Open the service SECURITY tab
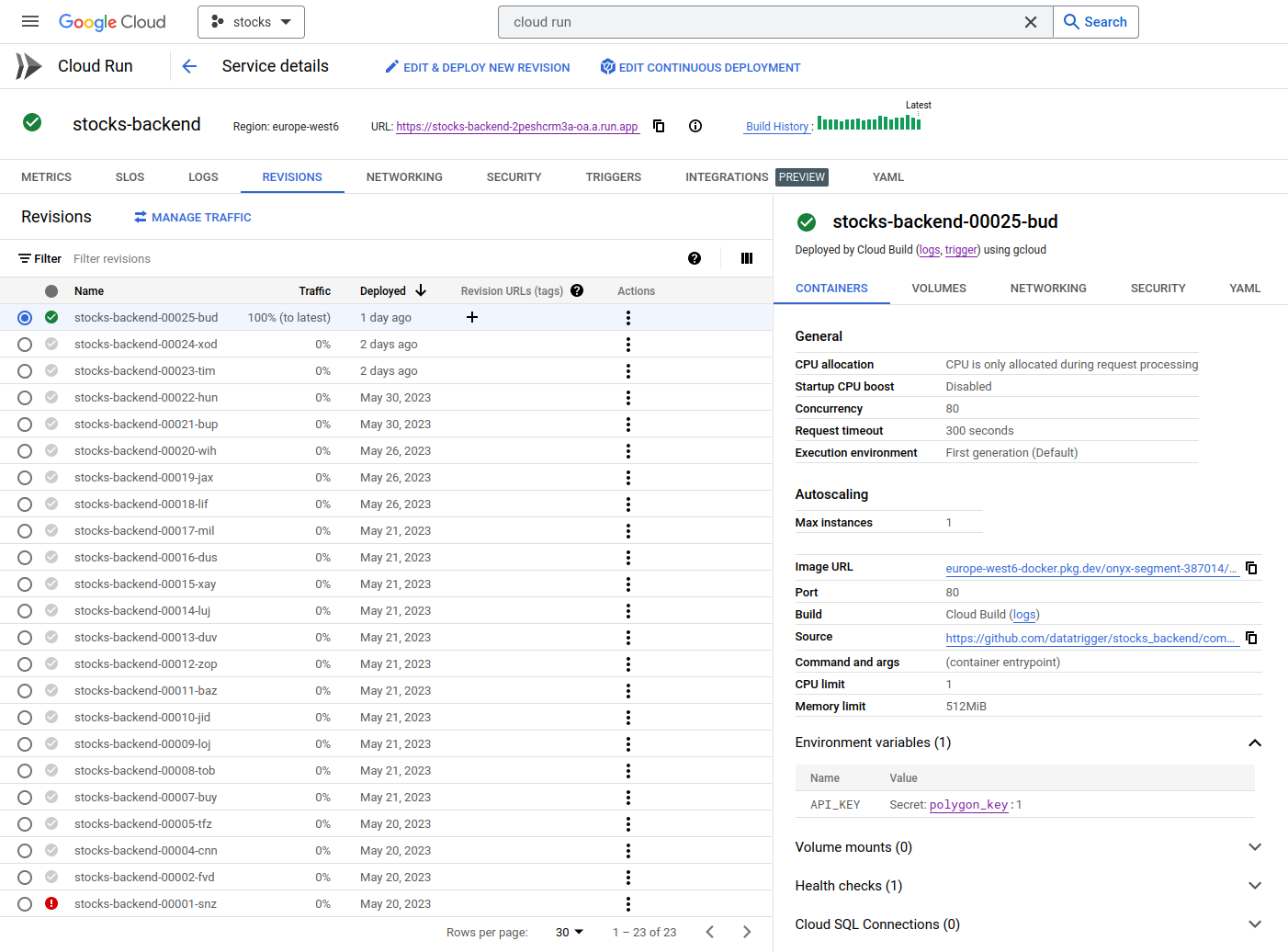This screenshot has width=1288, height=952. pos(514,176)
